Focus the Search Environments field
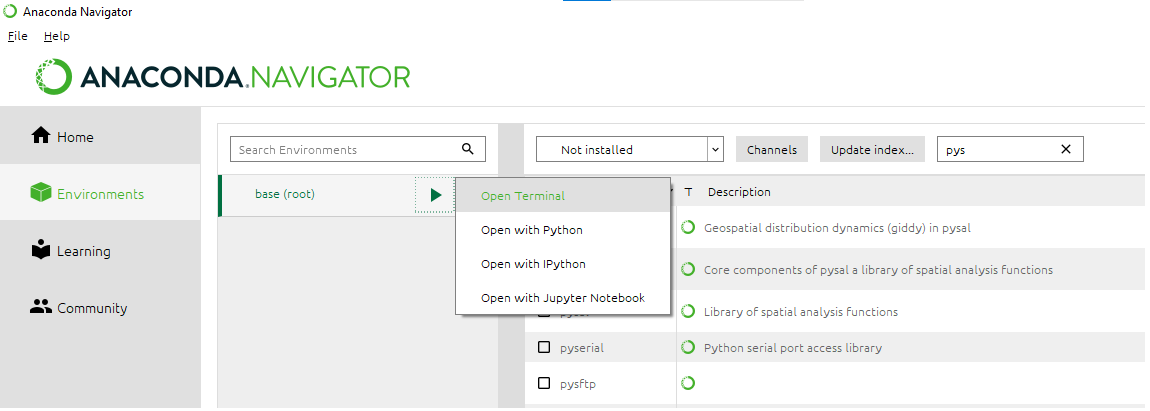The image size is (1150, 411). tap(358, 149)
